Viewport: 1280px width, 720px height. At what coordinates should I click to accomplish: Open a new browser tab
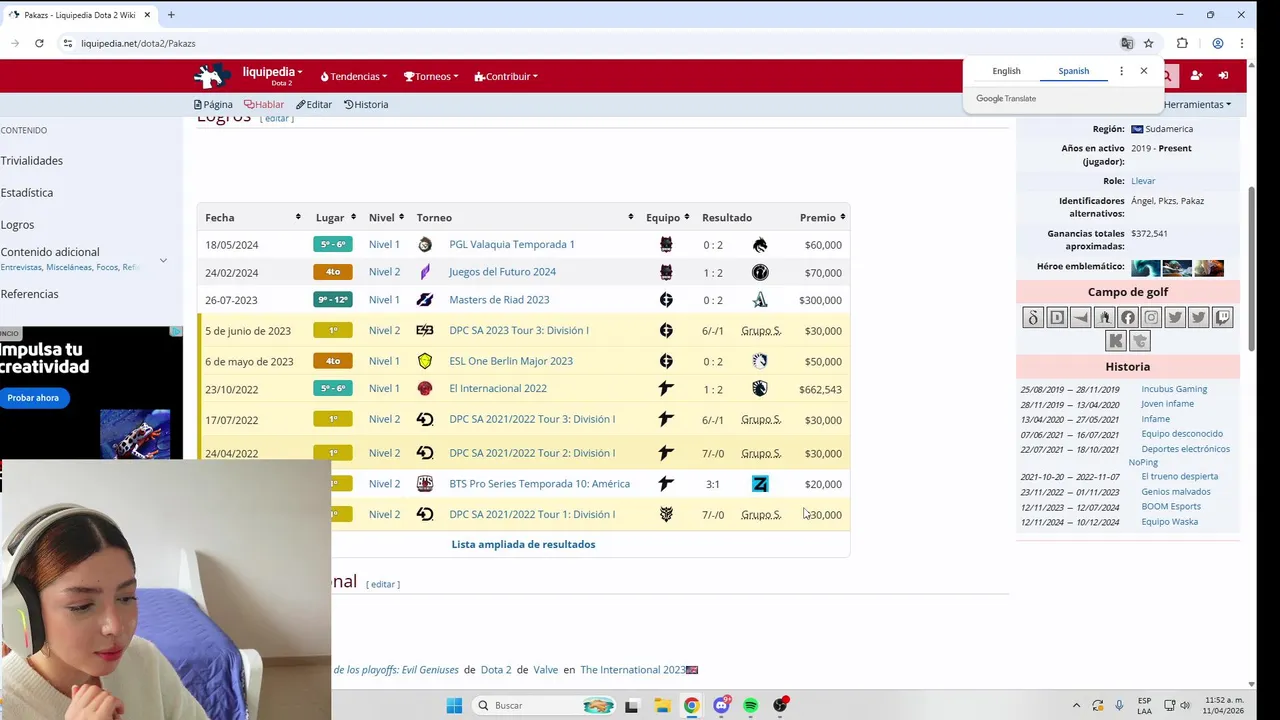click(171, 15)
